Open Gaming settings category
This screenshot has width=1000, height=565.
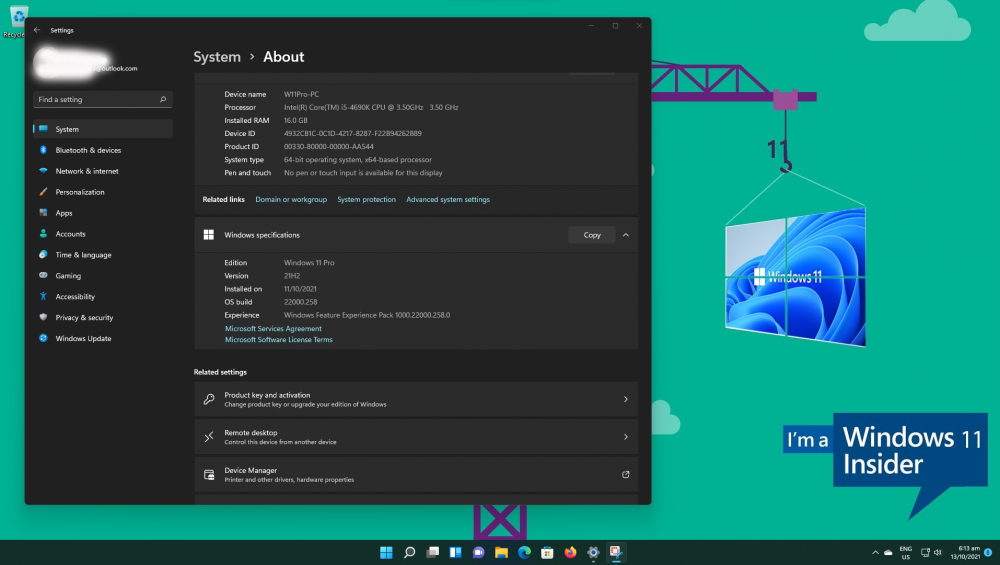pos(103,275)
